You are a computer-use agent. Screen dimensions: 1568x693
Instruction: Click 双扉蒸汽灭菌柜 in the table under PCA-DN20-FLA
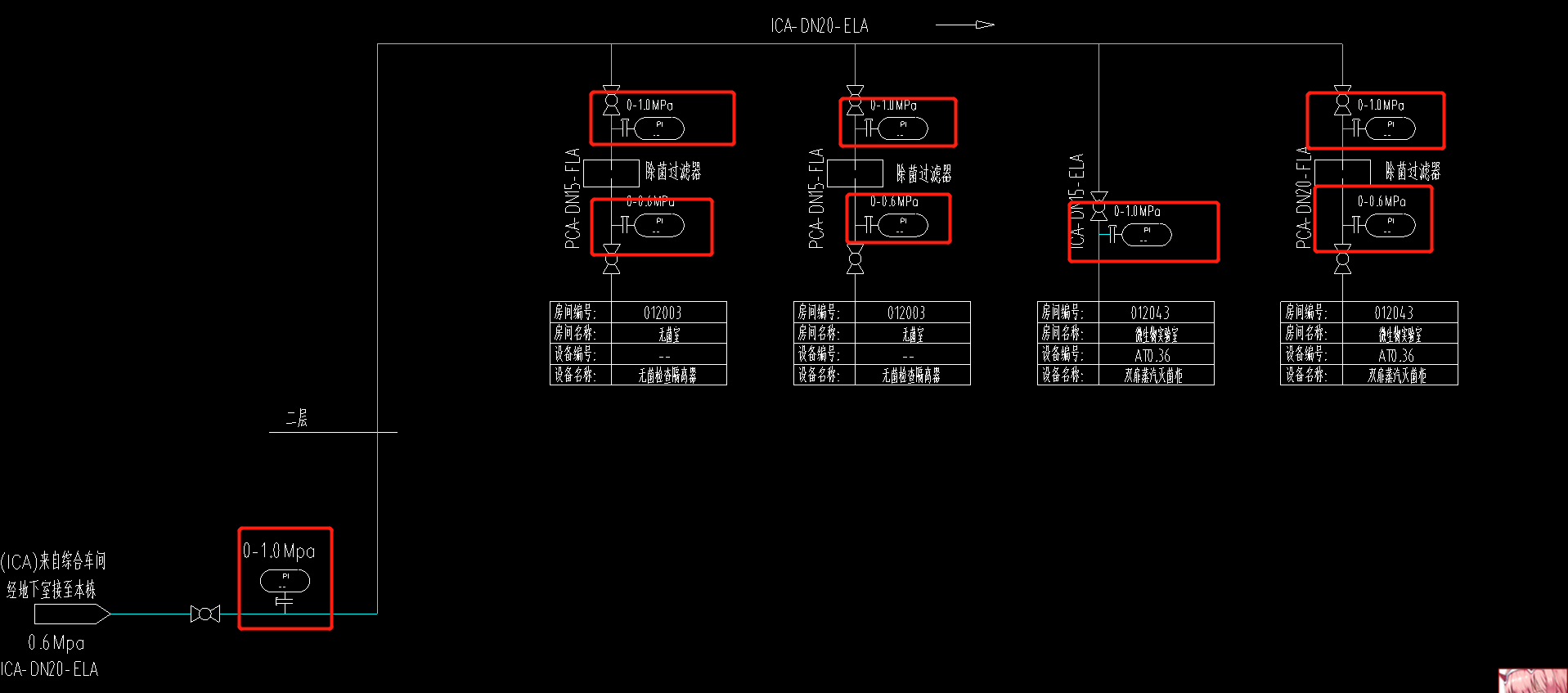click(x=1397, y=376)
